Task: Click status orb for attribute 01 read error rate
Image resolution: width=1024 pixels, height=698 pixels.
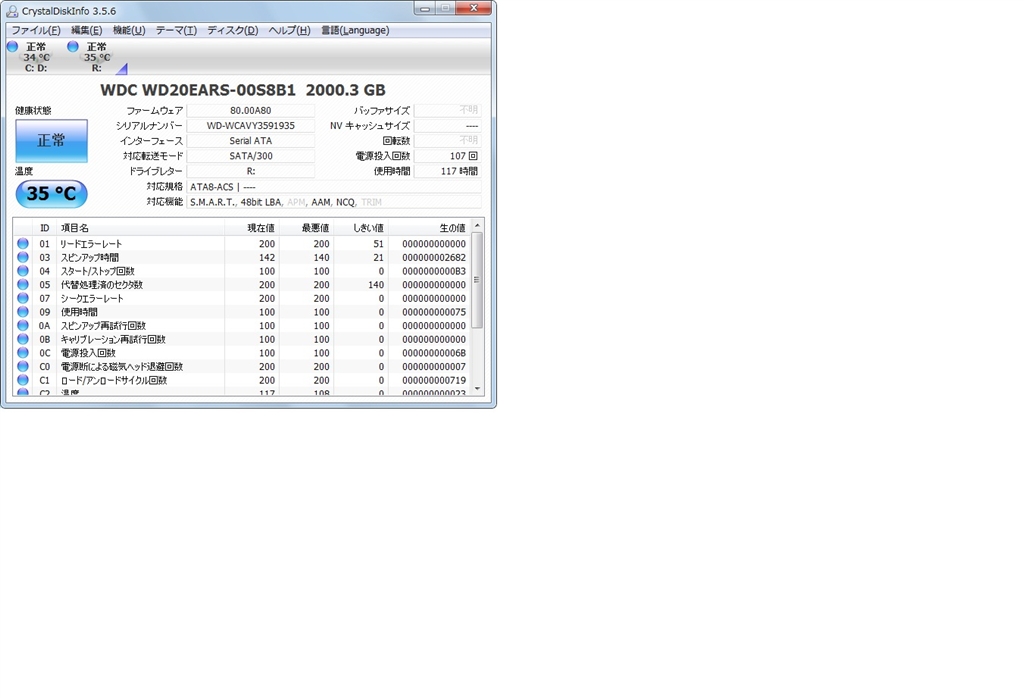Action: point(23,244)
